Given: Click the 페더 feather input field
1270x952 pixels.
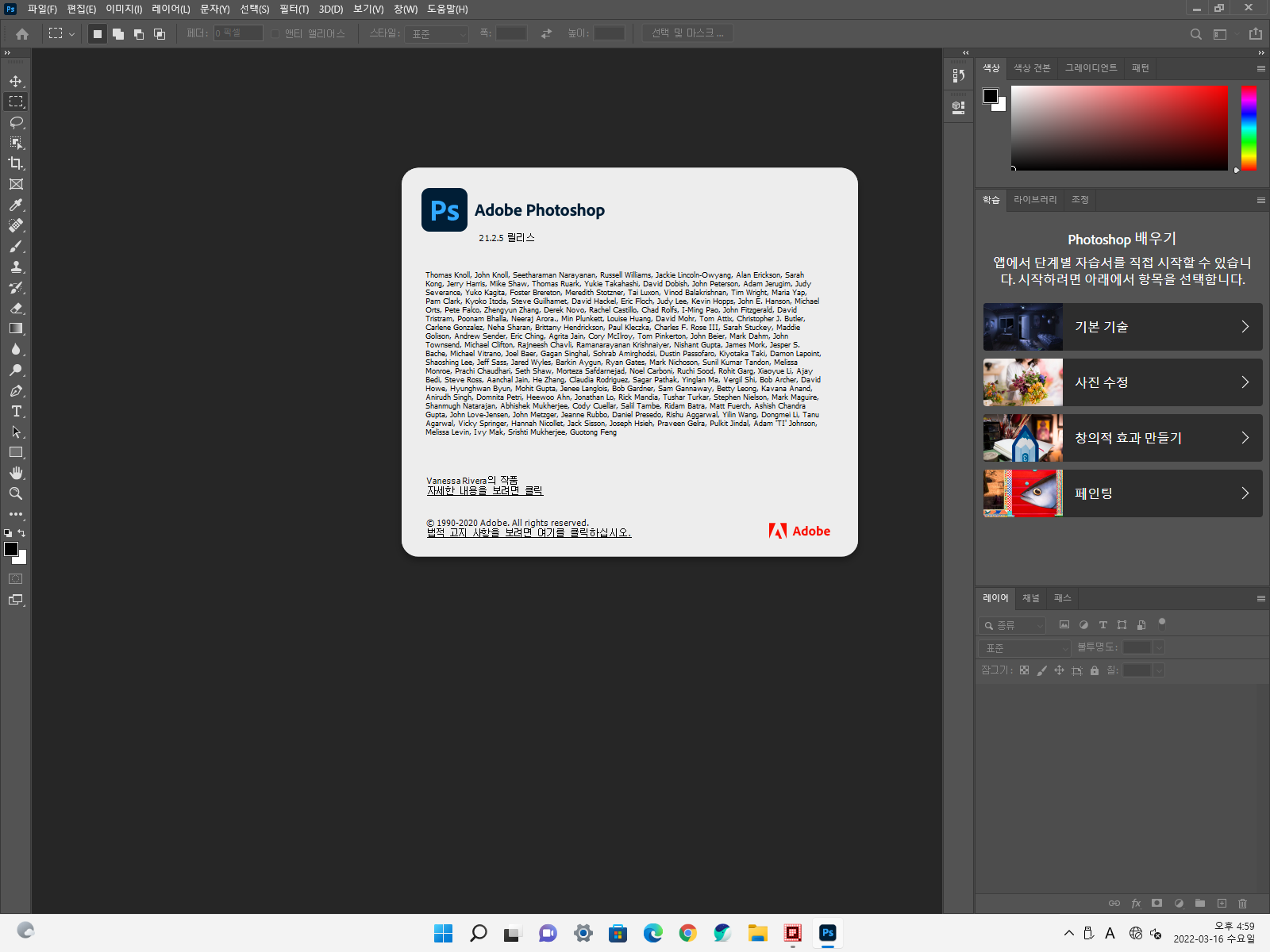Looking at the screenshot, I should point(238,33).
